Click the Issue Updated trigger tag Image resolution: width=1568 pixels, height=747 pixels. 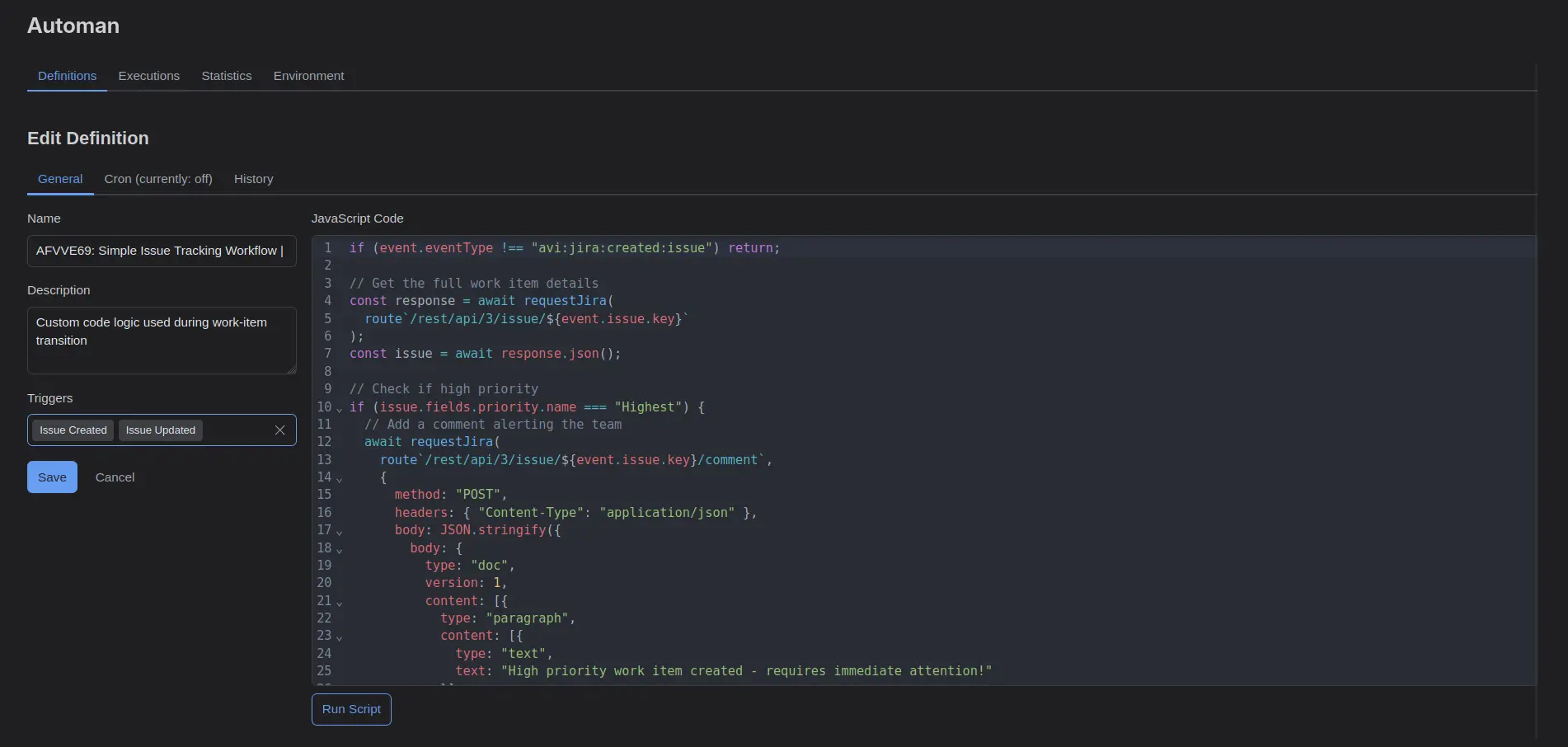[x=161, y=430]
